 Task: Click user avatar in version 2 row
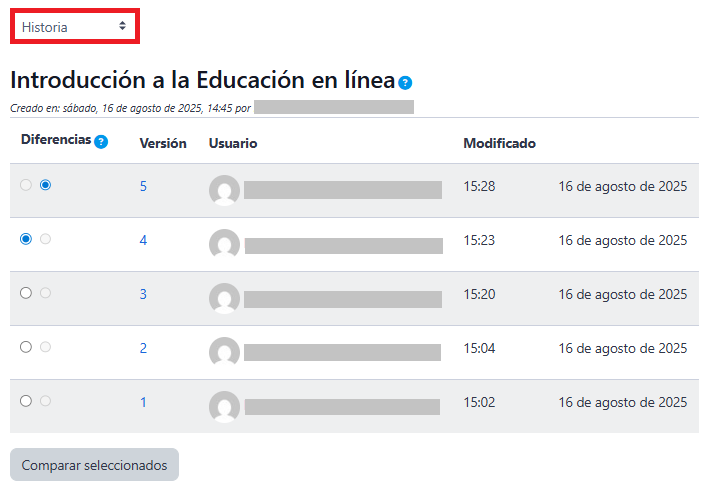(x=225, y=351)
